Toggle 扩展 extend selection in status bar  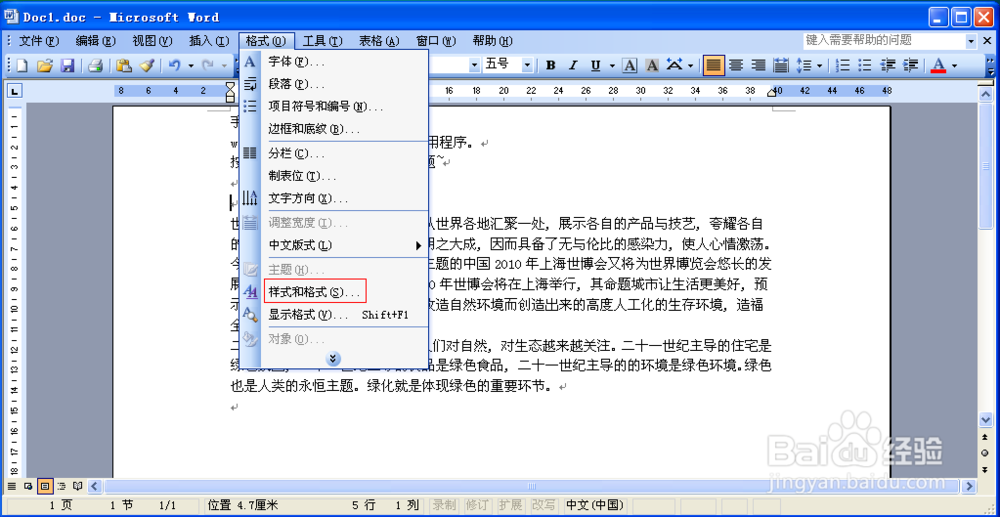tap(511, 506)
